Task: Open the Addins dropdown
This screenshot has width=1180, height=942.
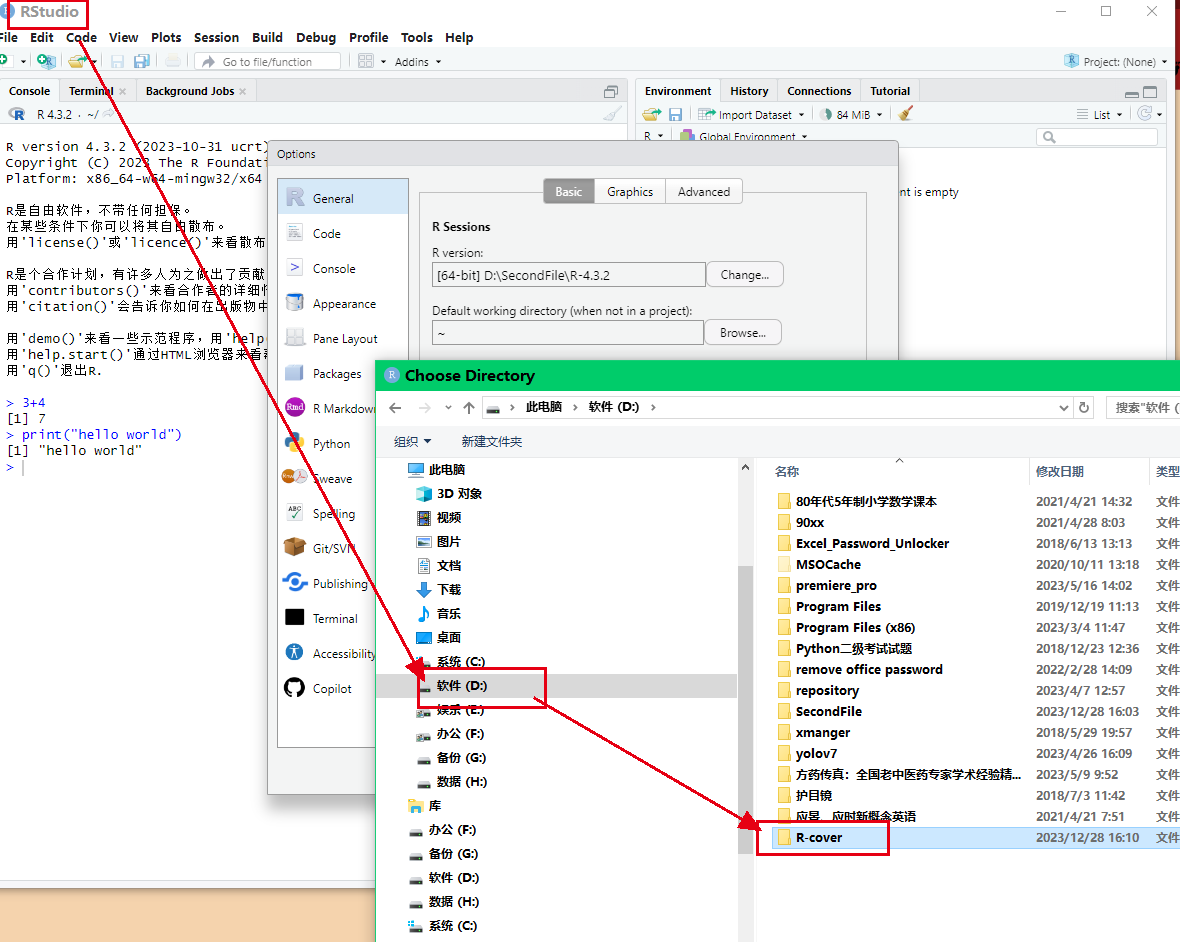Action: click(x=418, y=62)
